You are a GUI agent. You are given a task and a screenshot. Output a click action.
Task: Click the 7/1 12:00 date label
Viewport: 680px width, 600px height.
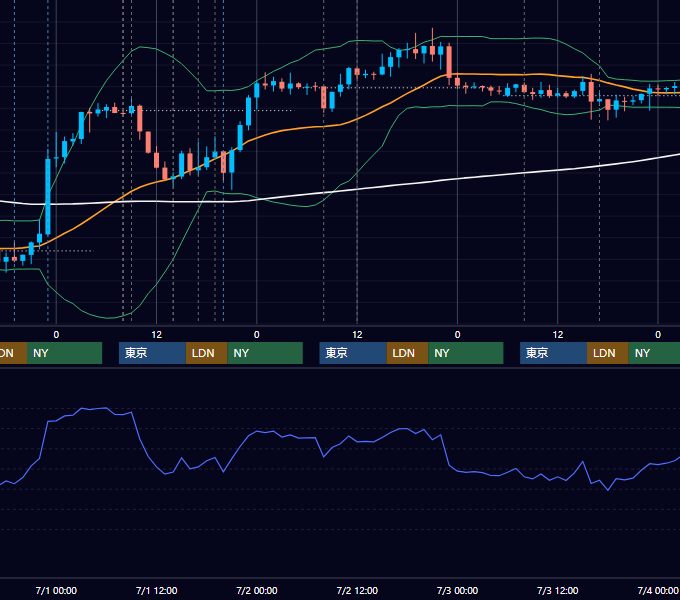pos(157,590)
